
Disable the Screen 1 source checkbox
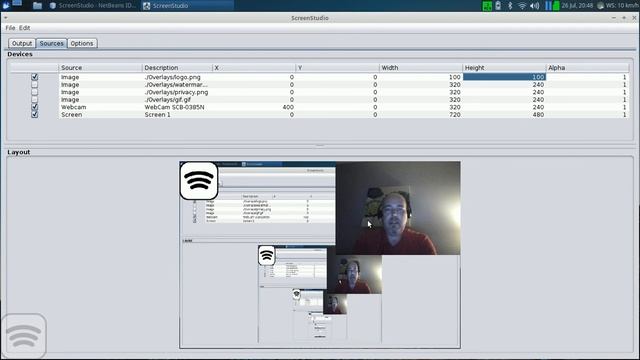35,115
